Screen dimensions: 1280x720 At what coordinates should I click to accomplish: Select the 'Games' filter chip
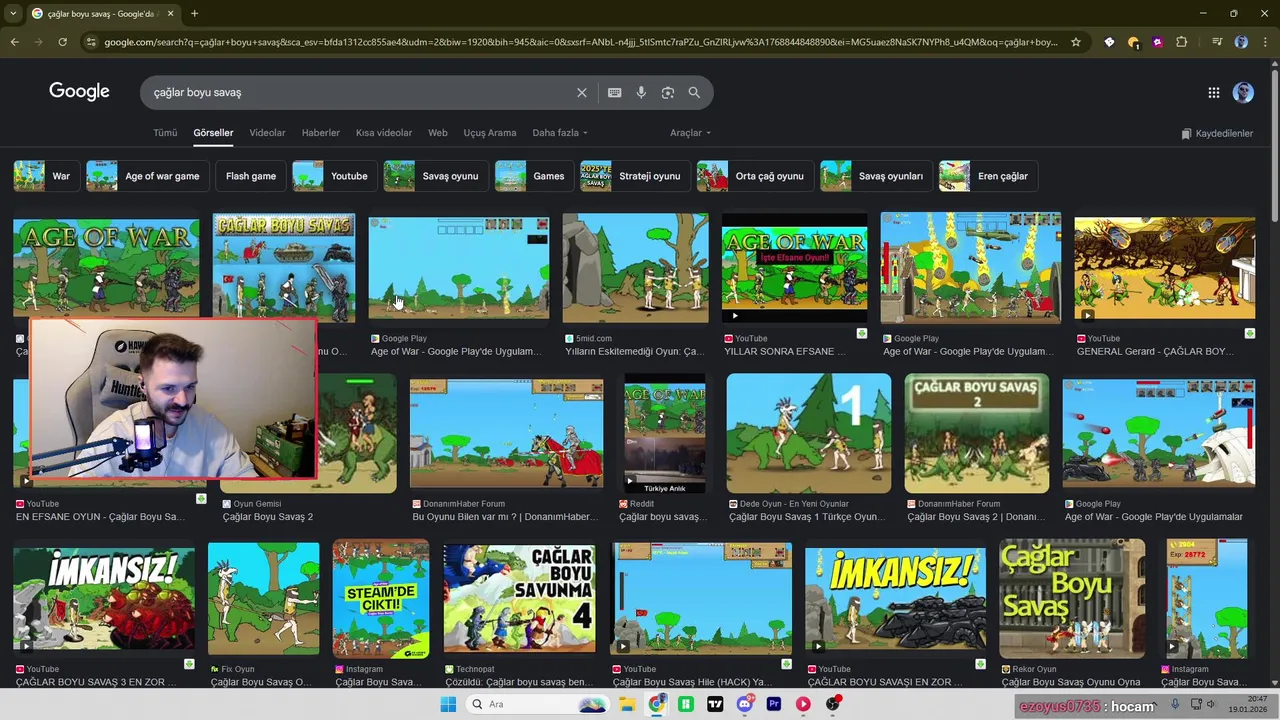[x=534, y=176]
